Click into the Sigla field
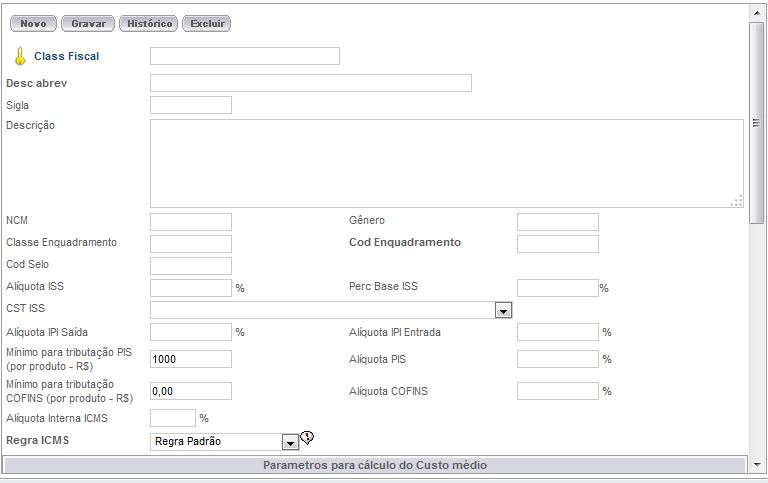 (x=191, y=105)
